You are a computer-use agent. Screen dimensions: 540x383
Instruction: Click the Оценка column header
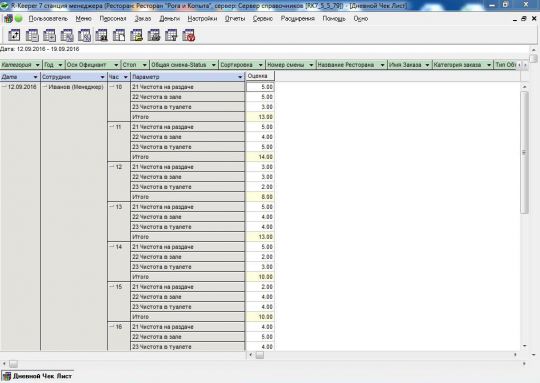click(260, 76)
